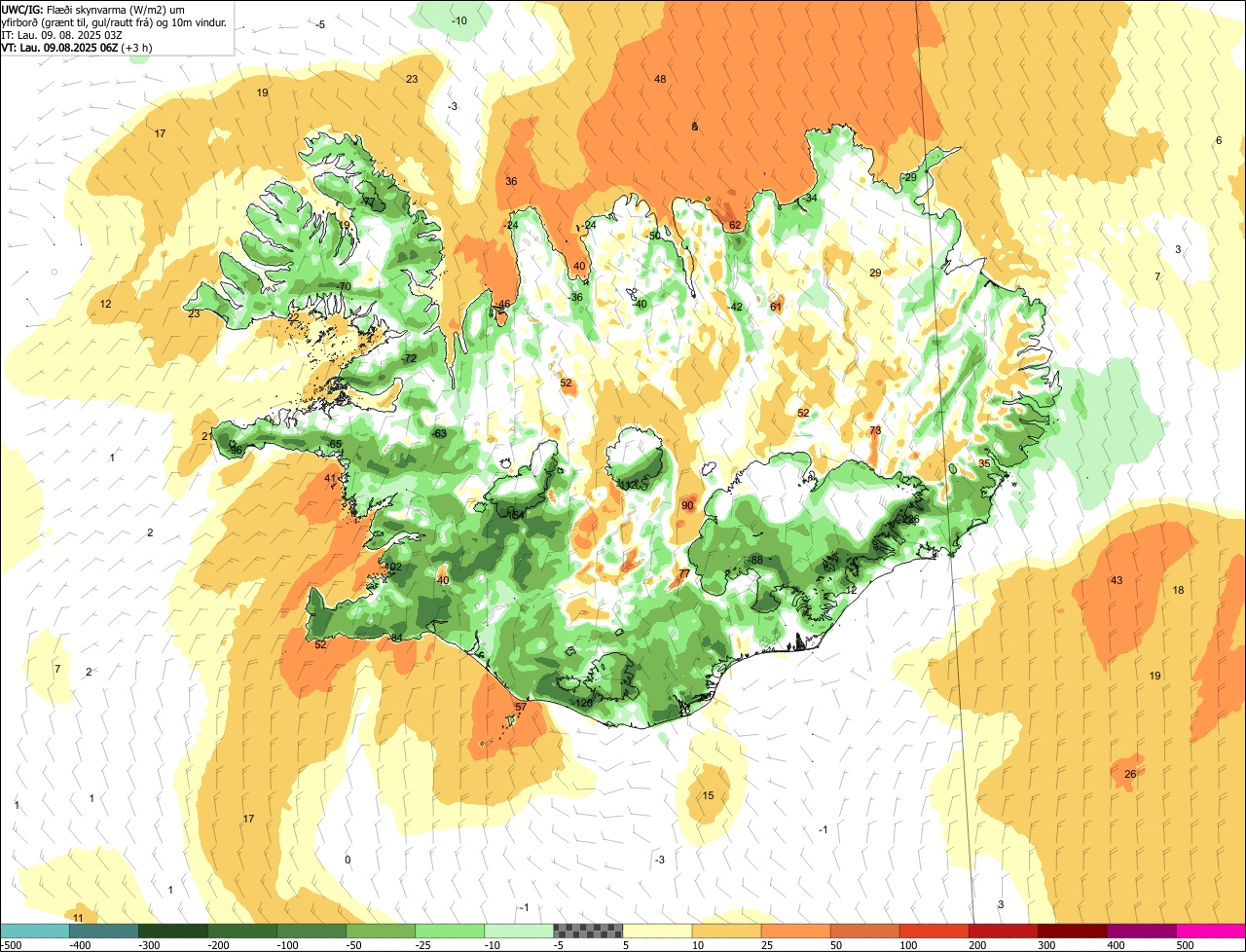
Task: Click flux value '61' in northeast Iceland
Action: (776, 307)
